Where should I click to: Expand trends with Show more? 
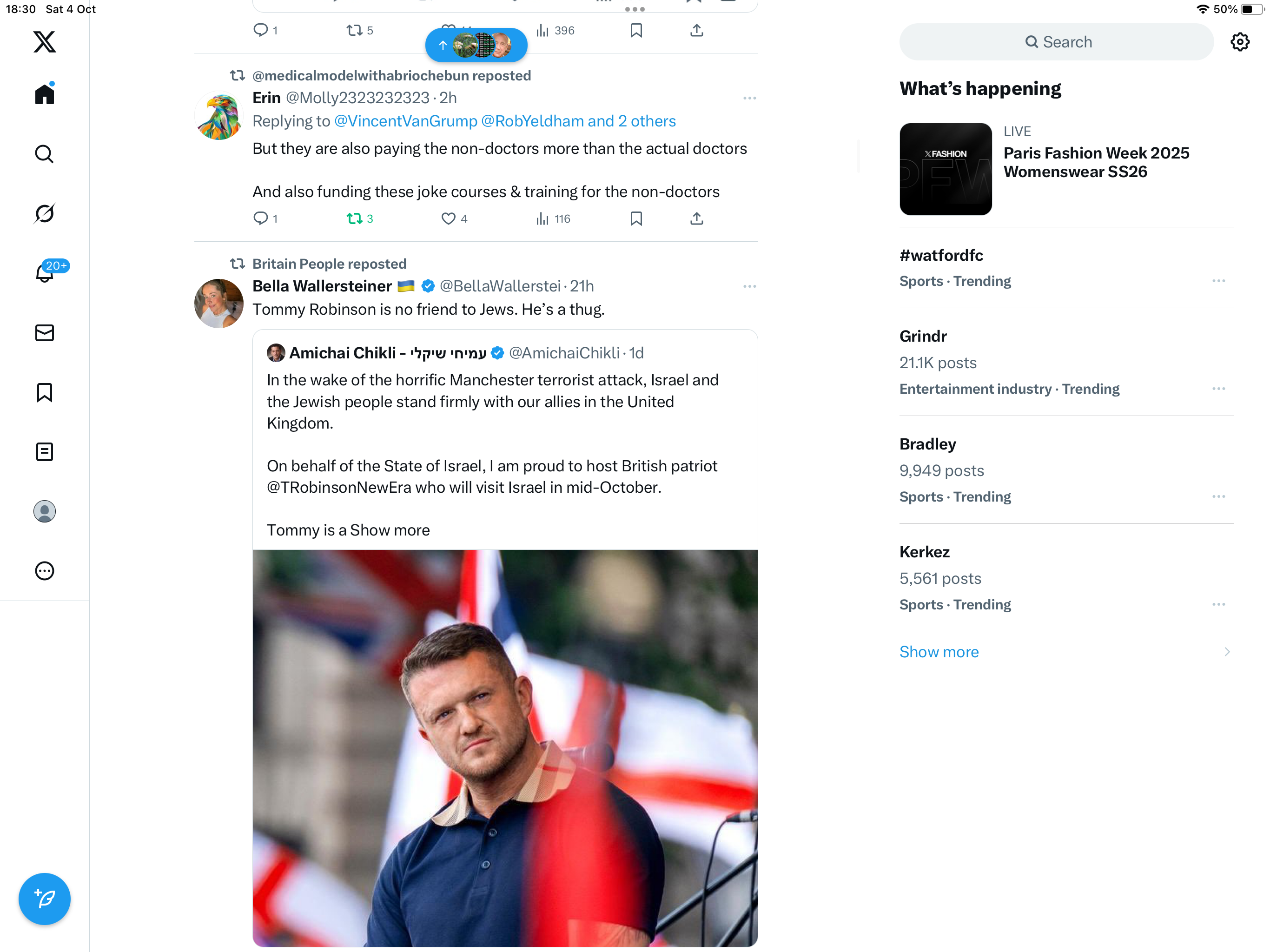point(939,652)
